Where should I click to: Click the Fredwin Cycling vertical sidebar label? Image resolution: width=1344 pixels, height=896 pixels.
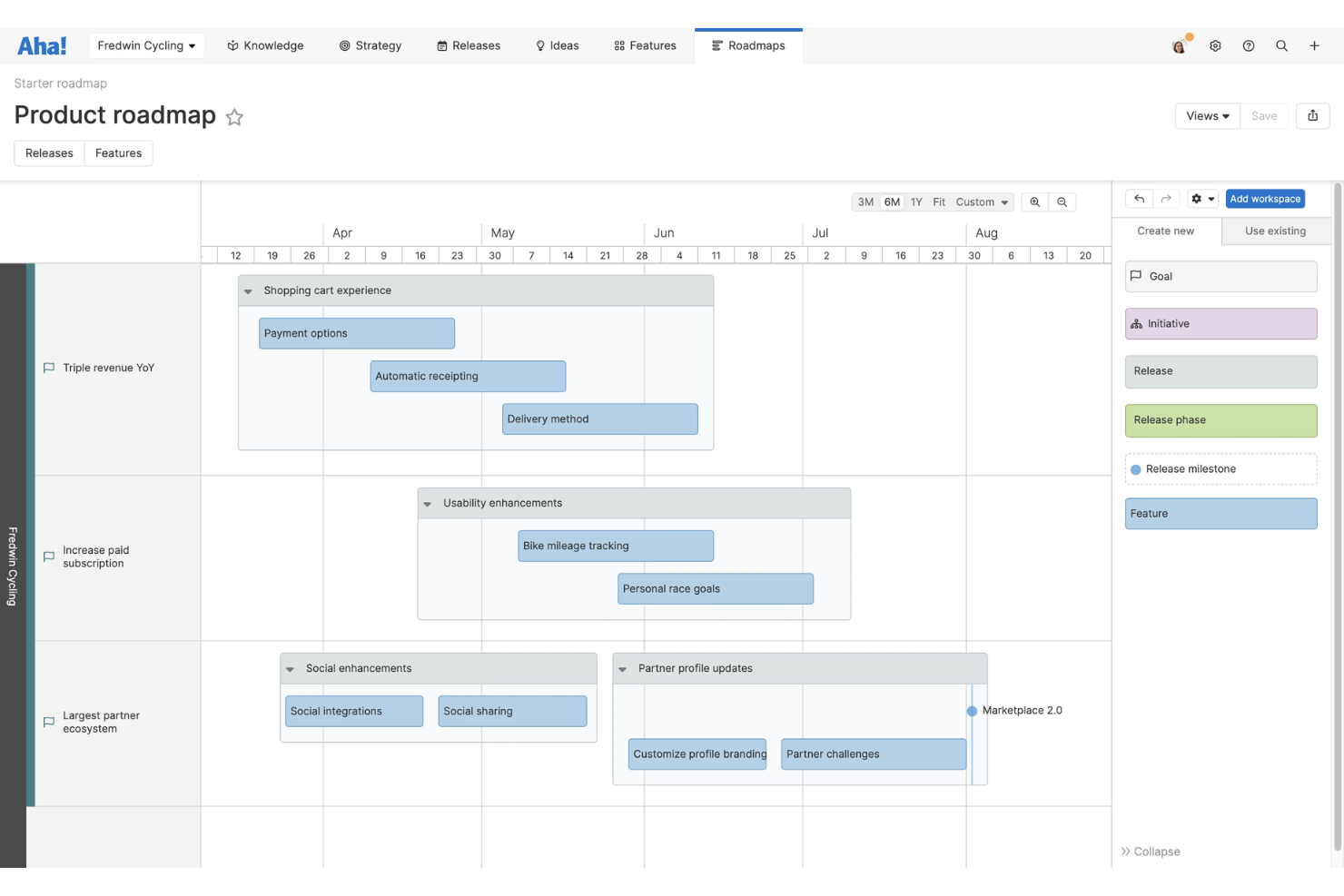tap(13, 566)
